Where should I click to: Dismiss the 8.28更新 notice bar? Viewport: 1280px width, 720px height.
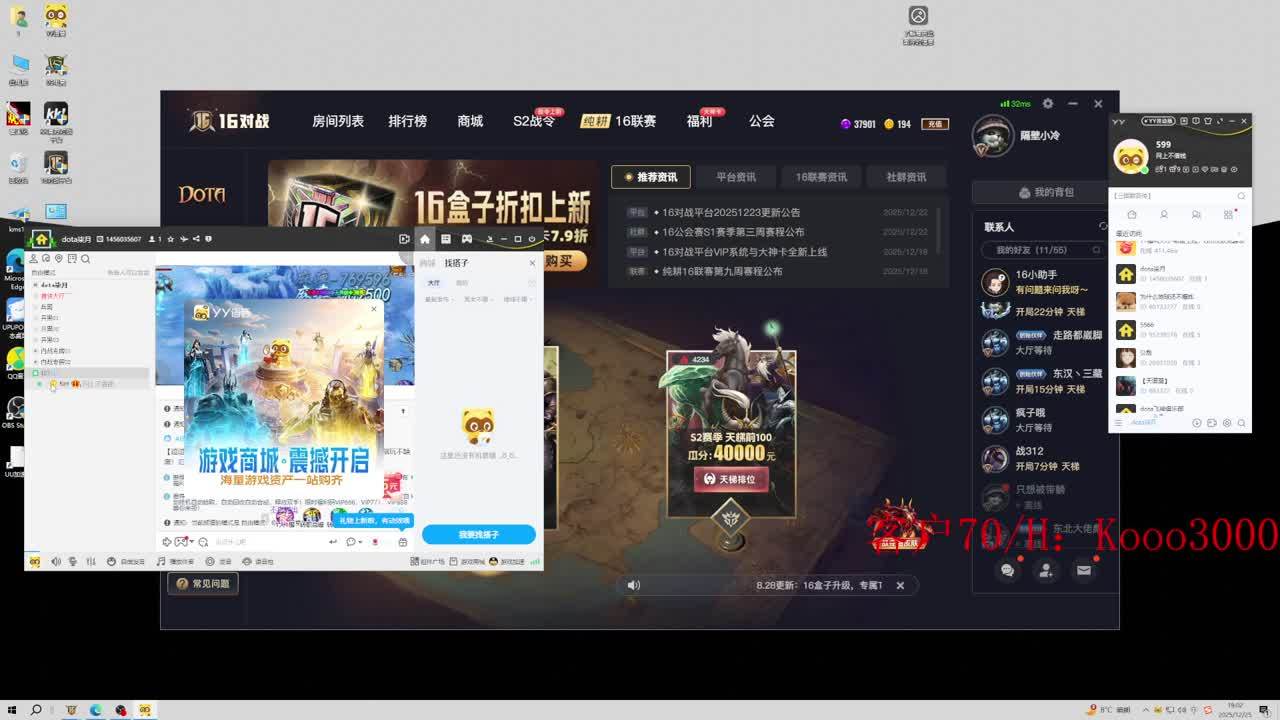pyautogui.click(x=900, y=585)
